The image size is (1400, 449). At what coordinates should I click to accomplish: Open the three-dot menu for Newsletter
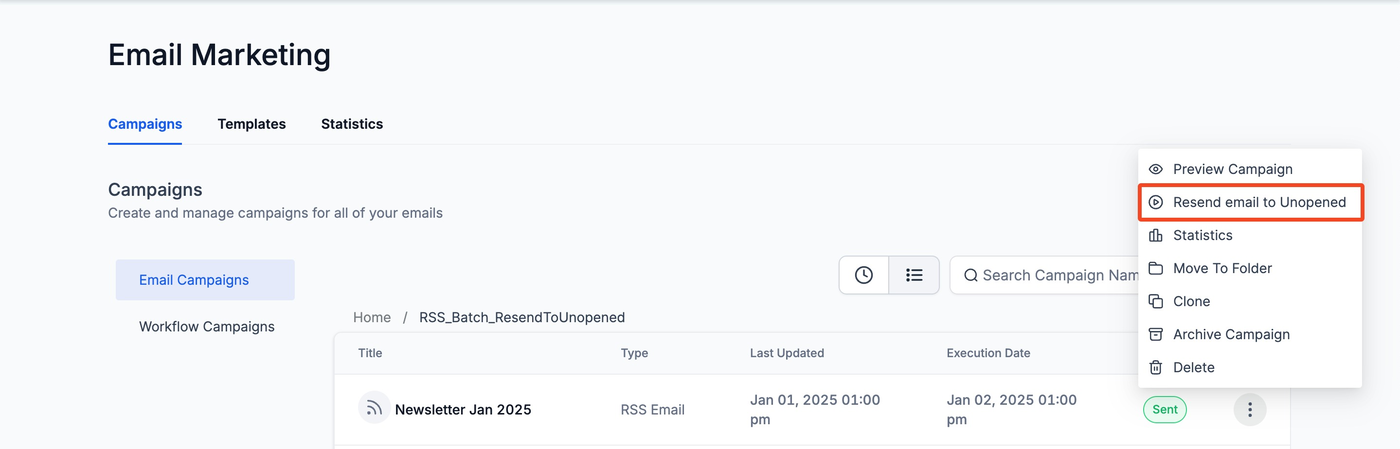coord(1250,409)
